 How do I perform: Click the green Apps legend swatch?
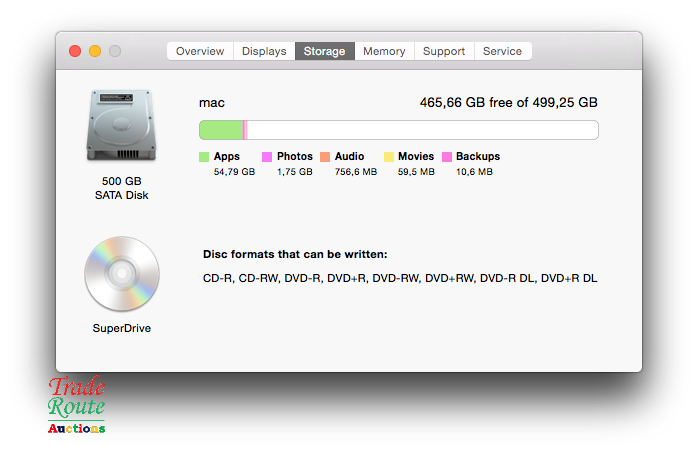click(204, 157)
